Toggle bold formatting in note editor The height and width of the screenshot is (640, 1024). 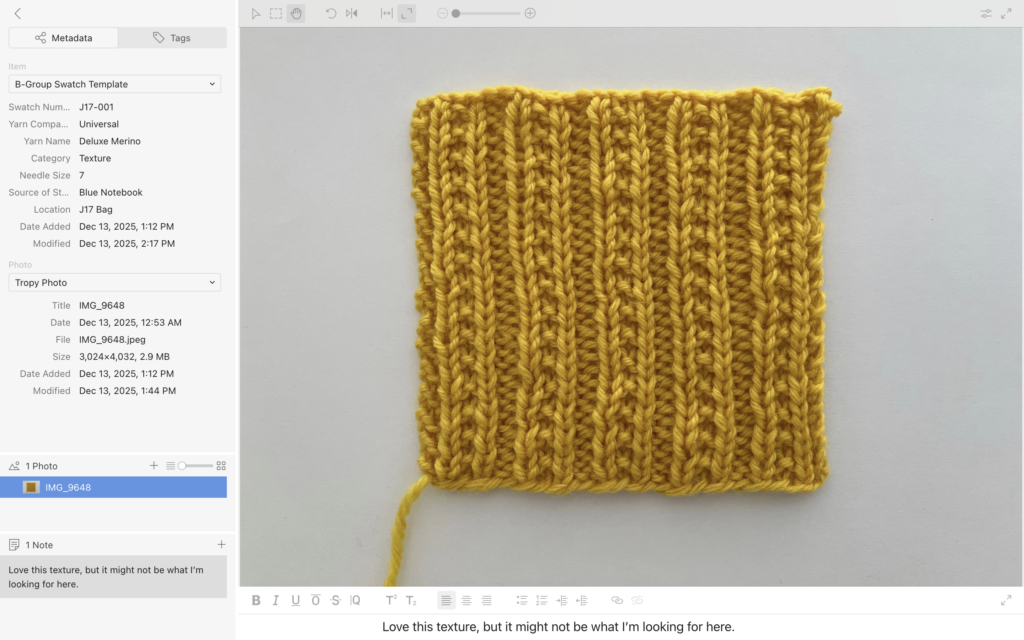click(256, 600)
